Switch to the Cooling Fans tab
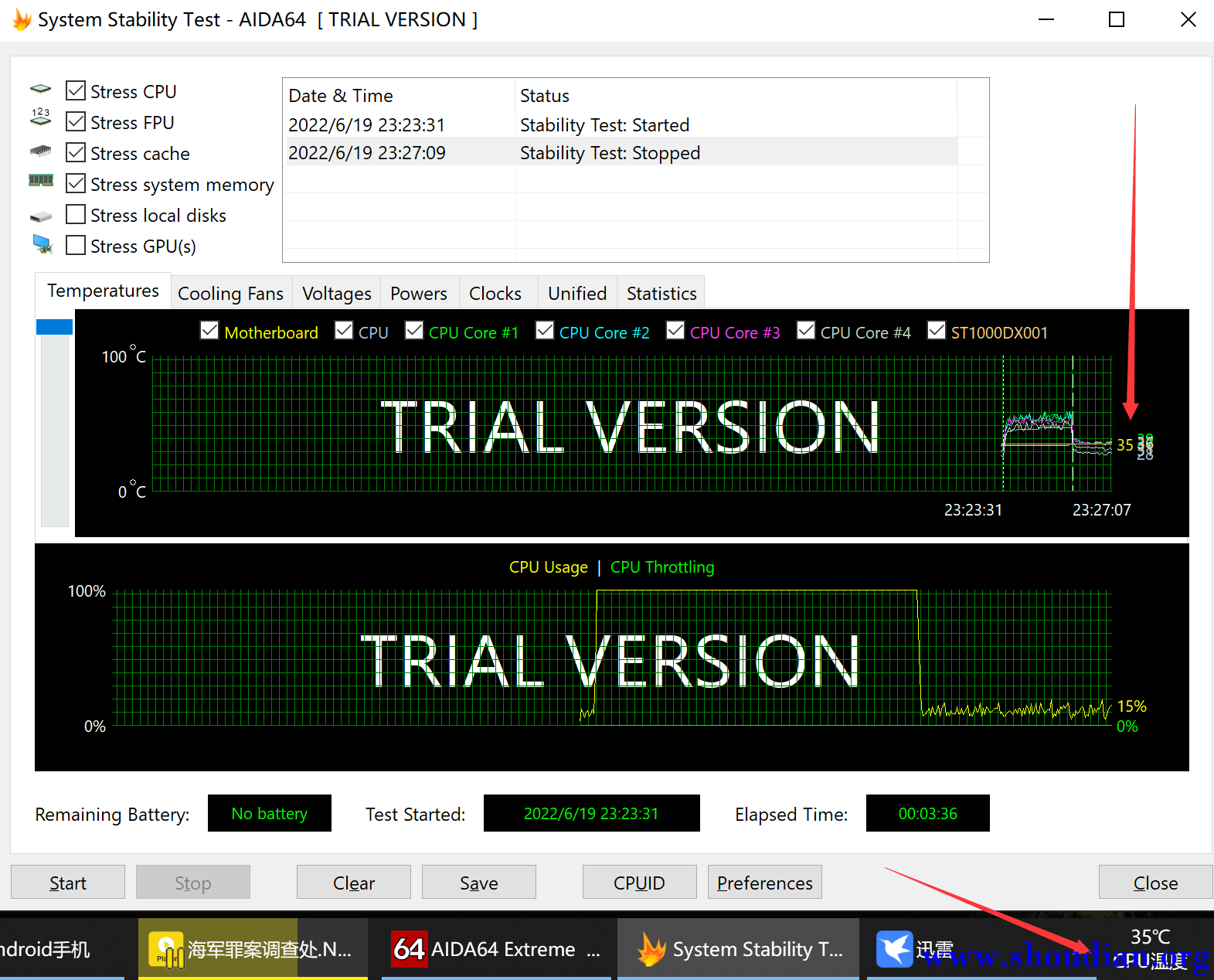The width and height of the screenshot is (1214, 980). [x=231, y=293]
